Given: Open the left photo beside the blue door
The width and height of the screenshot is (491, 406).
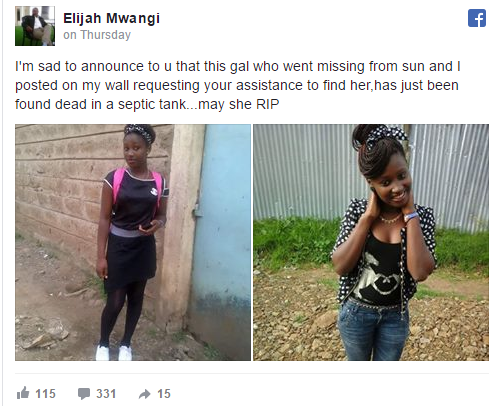Looking at the screenshot, I should 133,242.
